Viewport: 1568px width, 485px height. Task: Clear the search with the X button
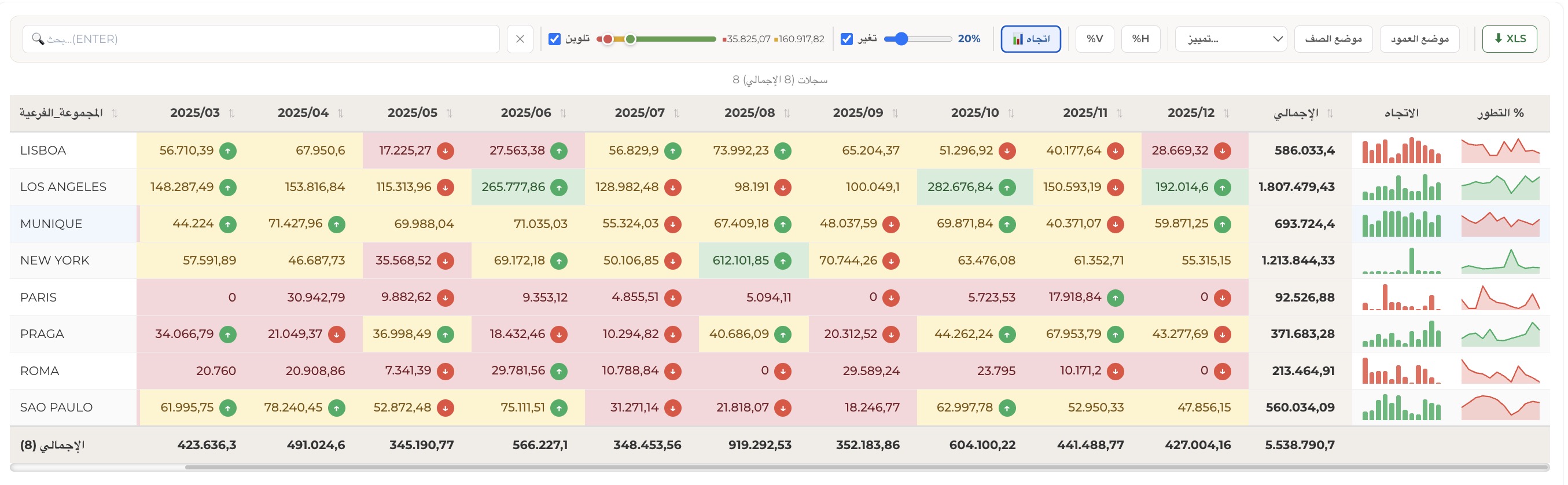(x=520, y=39)
